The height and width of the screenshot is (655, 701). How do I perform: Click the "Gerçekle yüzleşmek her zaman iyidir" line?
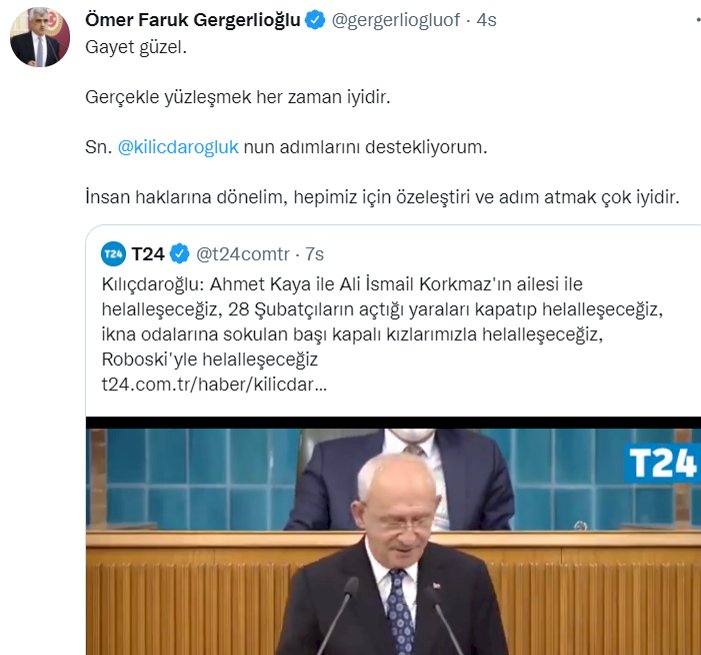[x=237, y=97]
